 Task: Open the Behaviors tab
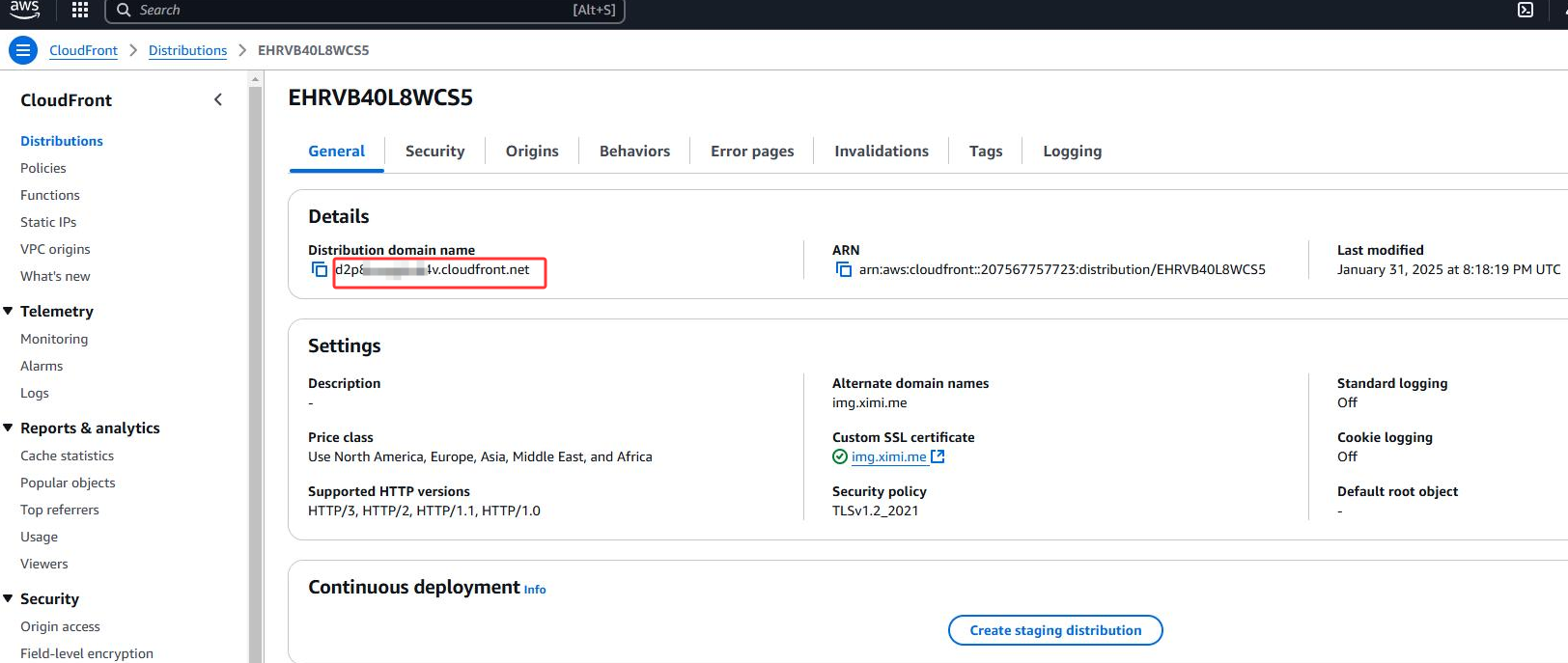click(x=634, y=152)
